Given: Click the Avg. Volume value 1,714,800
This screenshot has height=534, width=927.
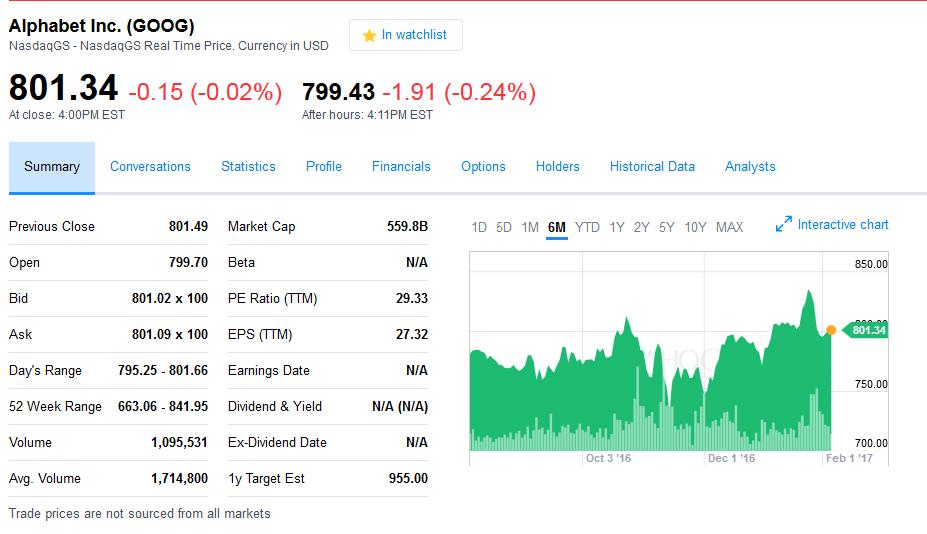Looking at the screenshot, I should coord(179,478).
